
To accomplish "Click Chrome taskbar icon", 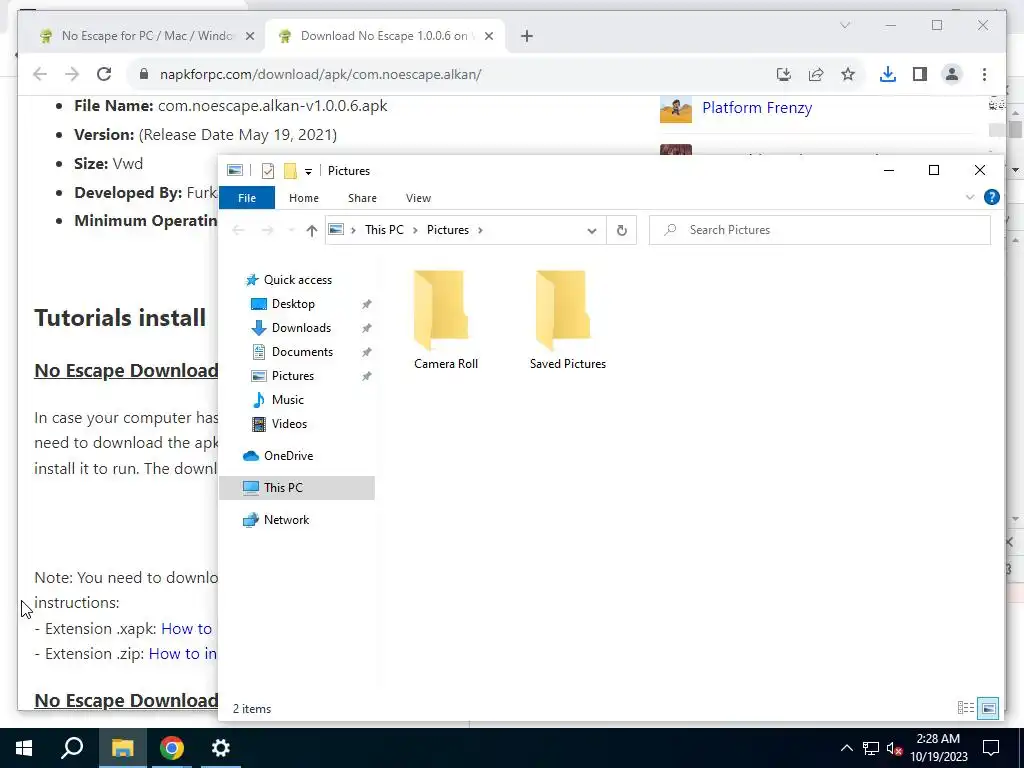I will pyautogui.click(x=172, y=748).
